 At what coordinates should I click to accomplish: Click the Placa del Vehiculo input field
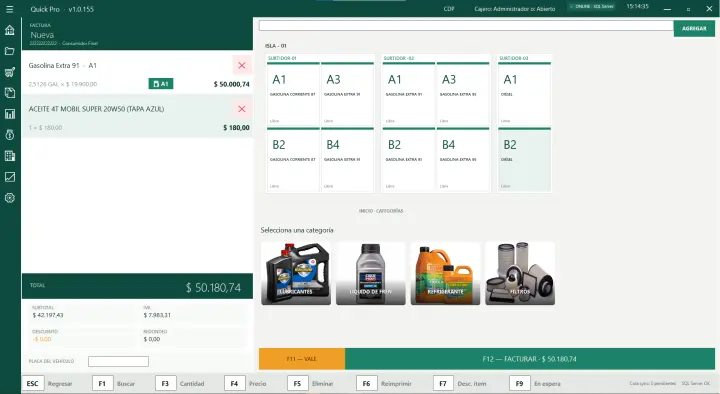[x=118, y=361]
